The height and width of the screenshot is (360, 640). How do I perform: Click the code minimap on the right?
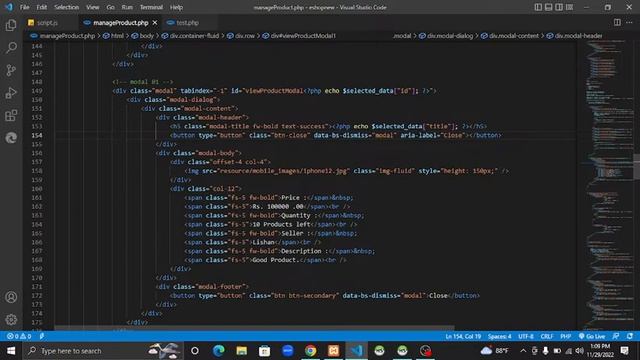click(x=608, y=184)
